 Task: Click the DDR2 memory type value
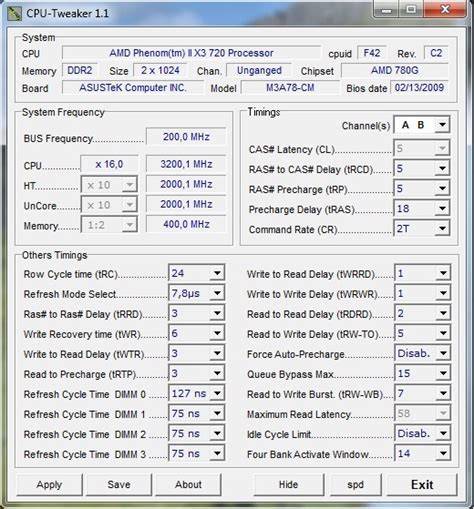[80, 70]
